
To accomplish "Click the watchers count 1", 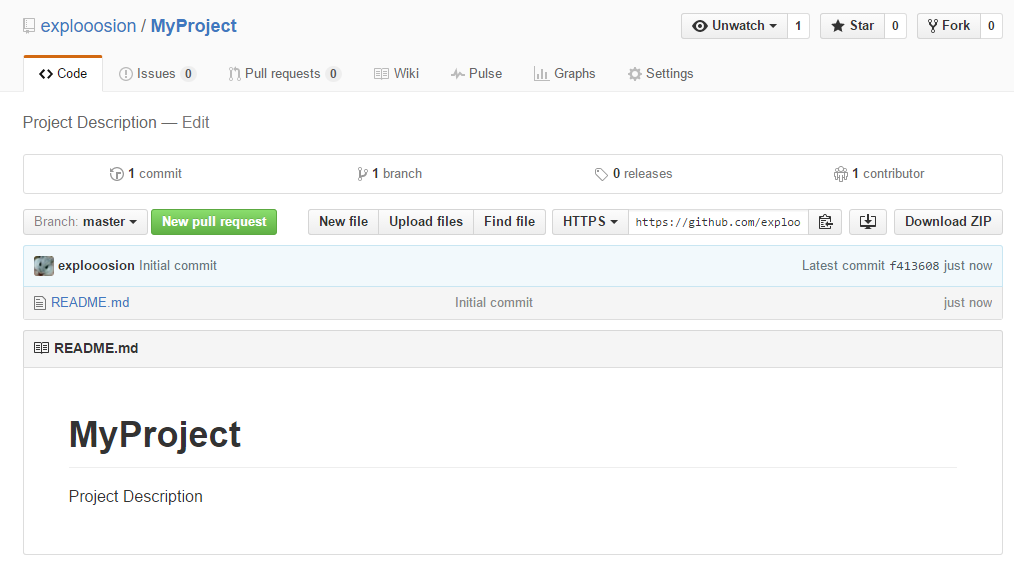I will click(x=798, y=26).
